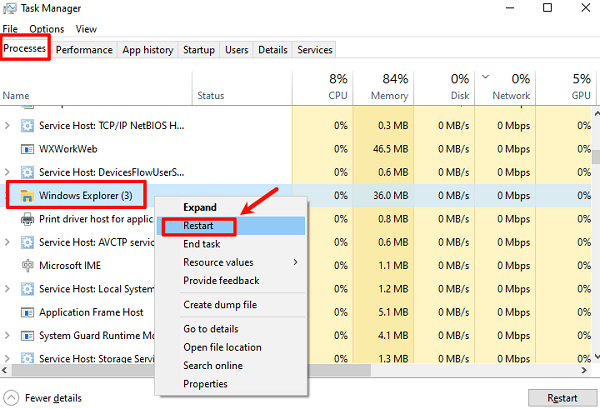Screen dimensions: 600x409
Task: Switch to the Users tab
Action: point(236,50)
